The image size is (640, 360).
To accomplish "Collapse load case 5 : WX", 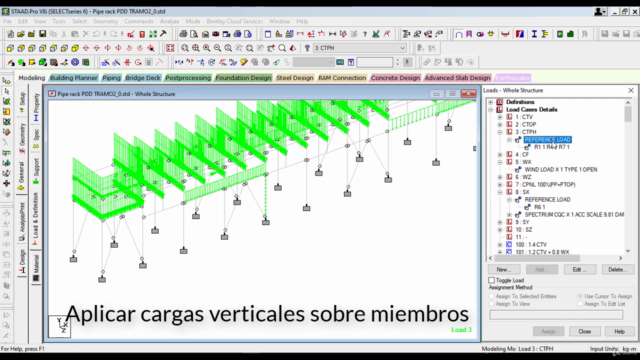I will pos(500,162).
